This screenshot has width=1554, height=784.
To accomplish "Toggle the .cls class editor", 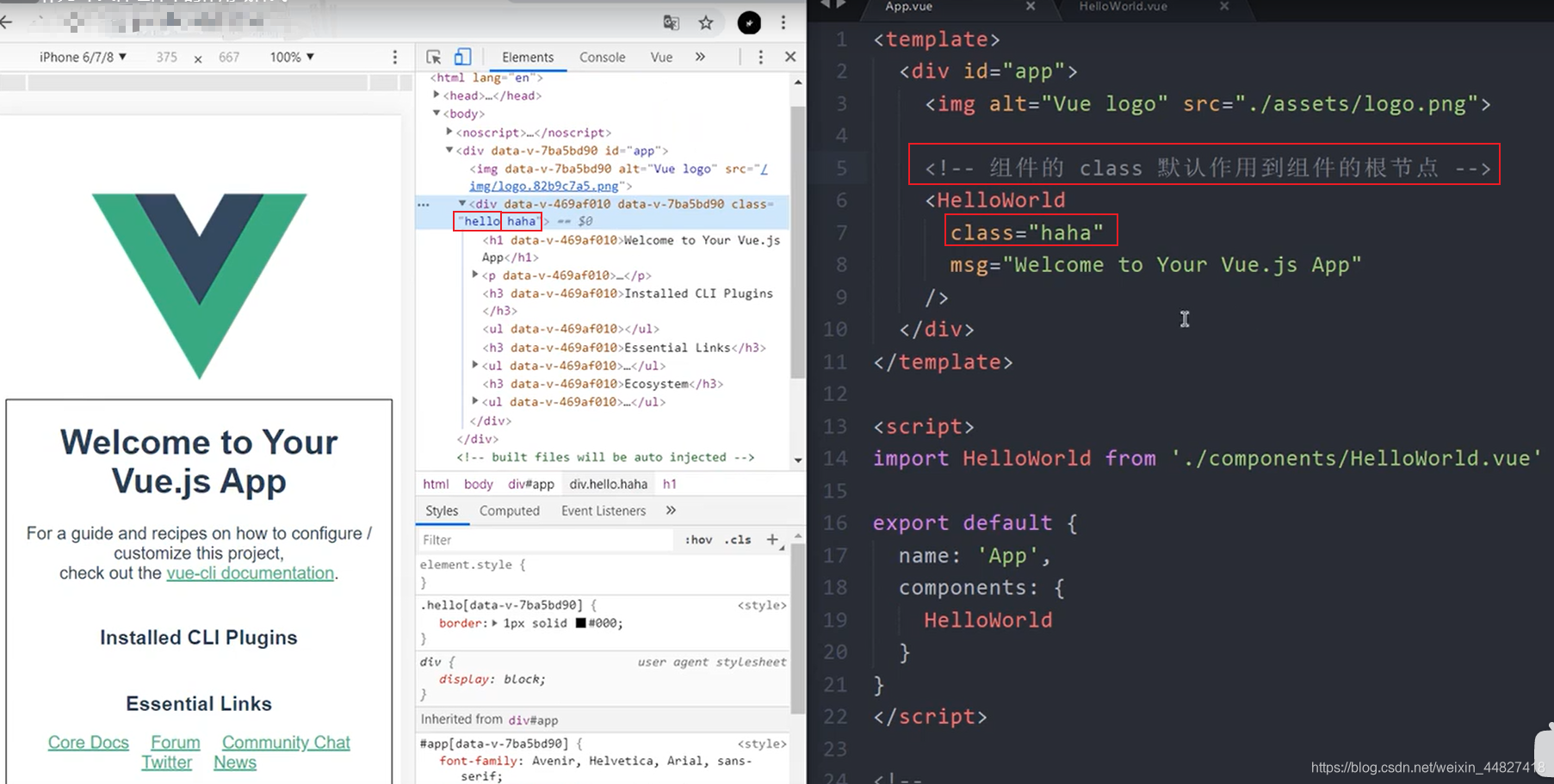I will pyautogui.click(x=738, y=540).
